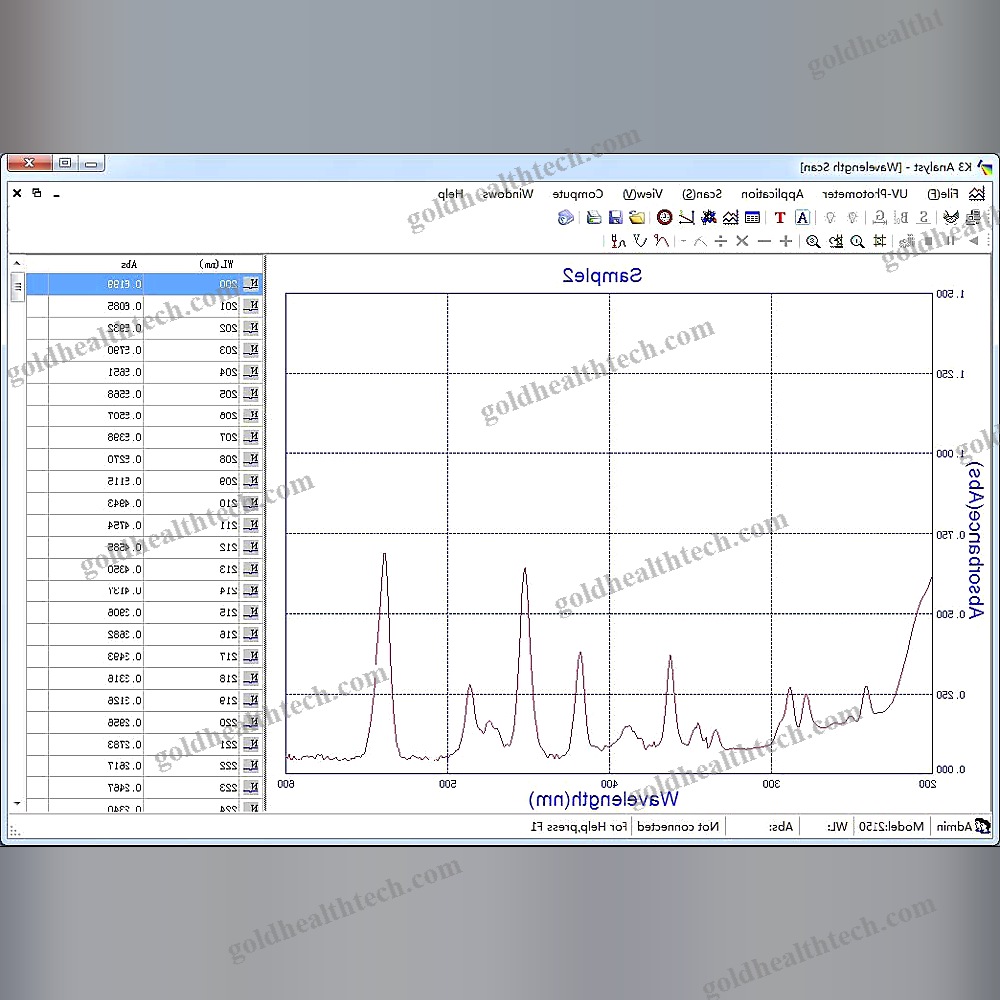1000x1000 pixels.
Task: Select the row for wavelength 222
Action: 145,766
